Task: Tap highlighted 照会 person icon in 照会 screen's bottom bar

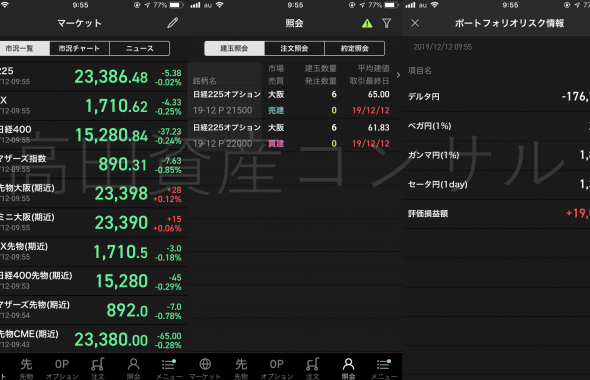Action: click(348, 368)
